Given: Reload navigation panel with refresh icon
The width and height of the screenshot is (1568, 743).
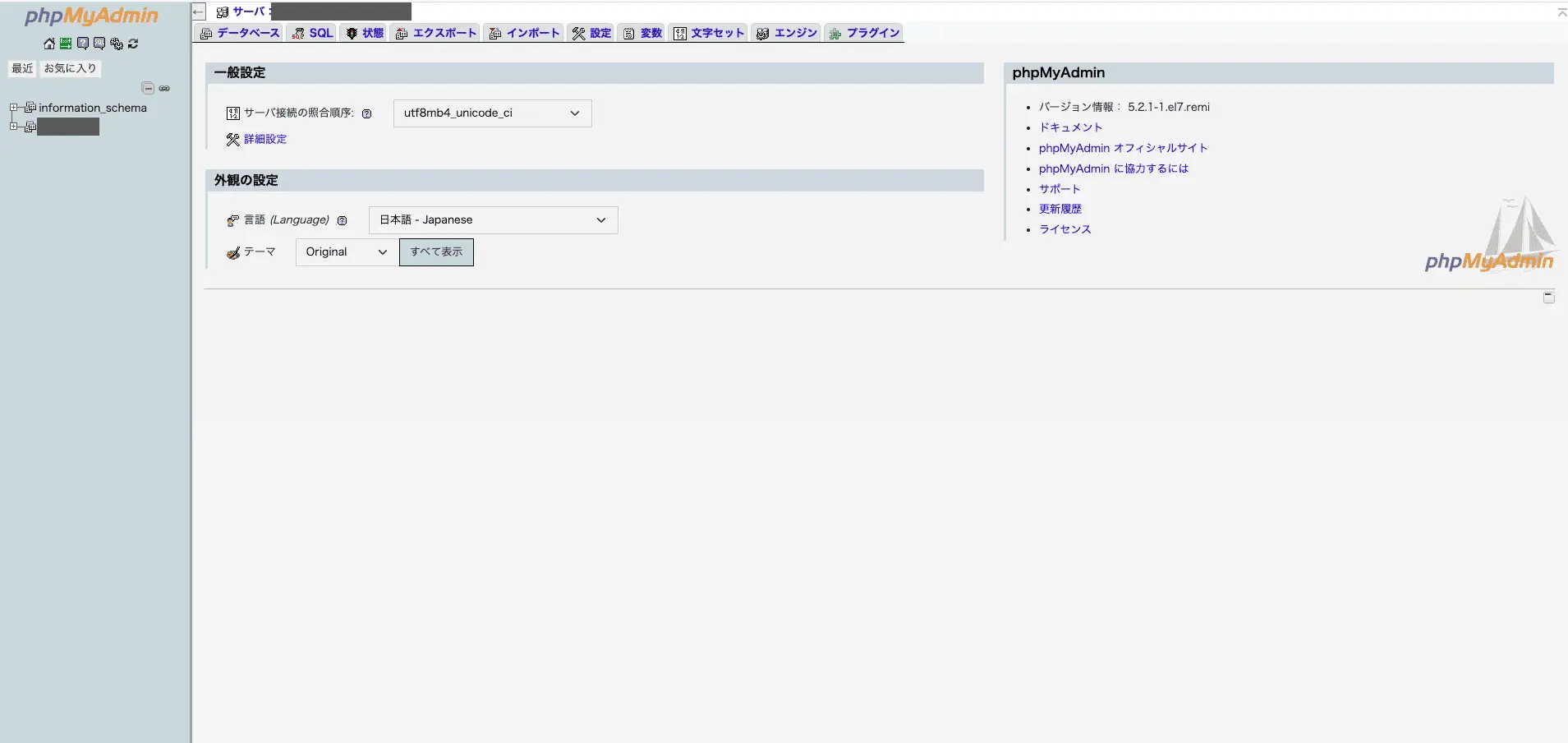Looking at the screenshot, I should point(133,44).
